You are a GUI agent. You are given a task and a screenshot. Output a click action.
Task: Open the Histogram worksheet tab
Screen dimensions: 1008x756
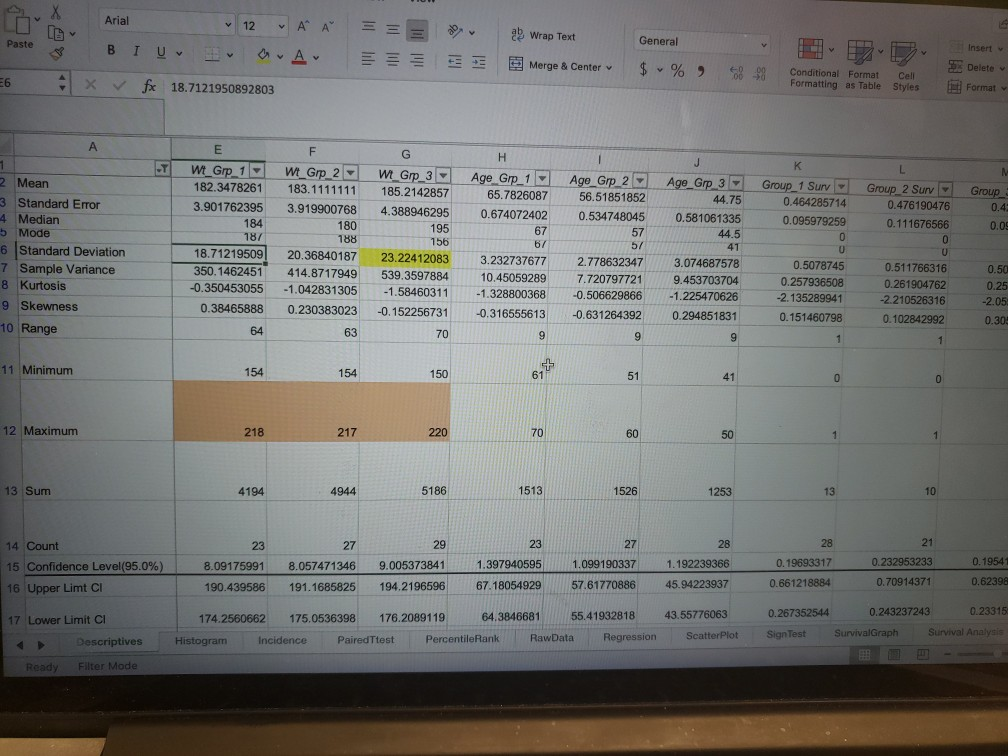click(x=200, y=641)
